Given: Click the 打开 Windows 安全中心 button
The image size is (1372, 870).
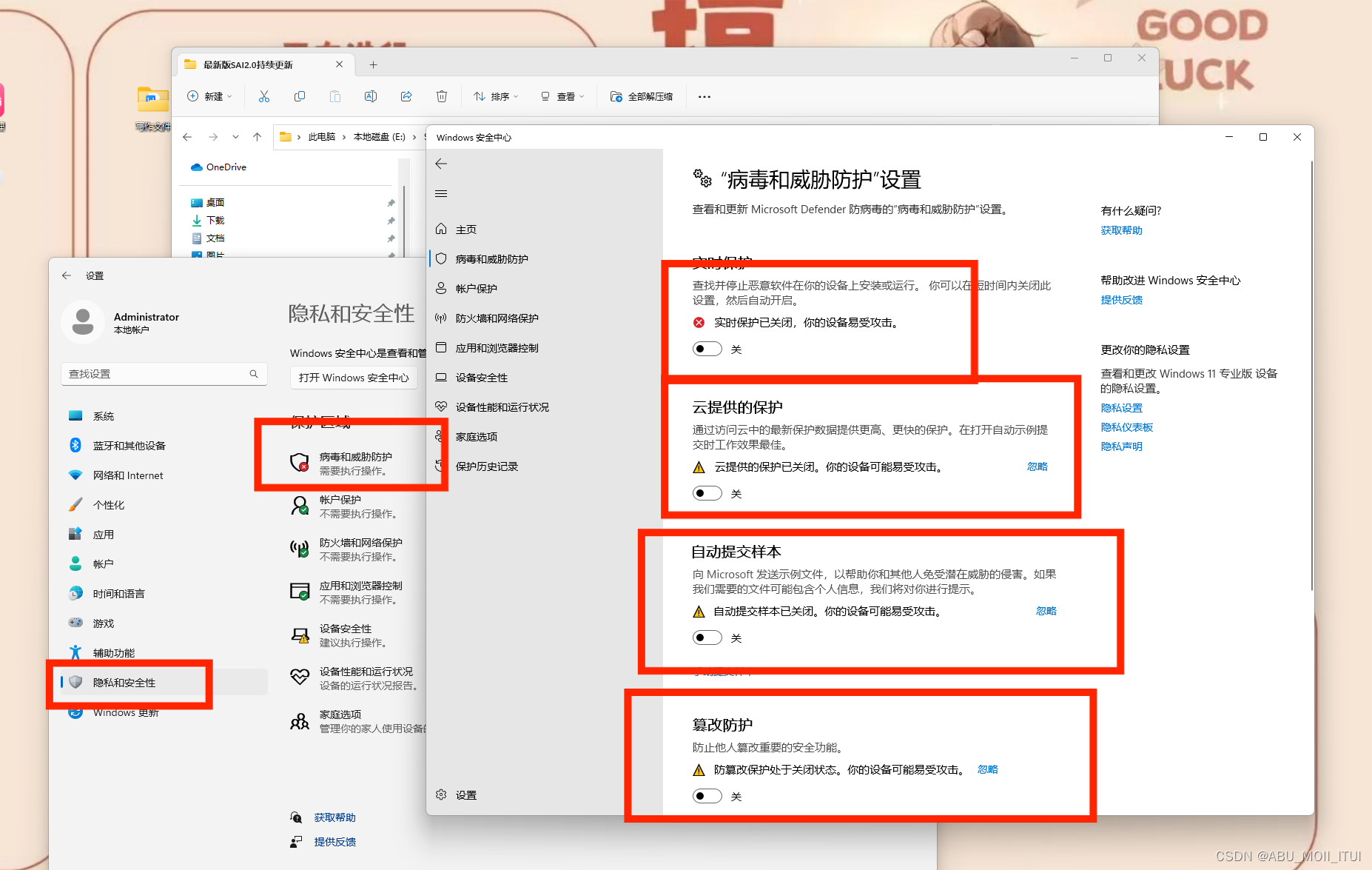Looking at the screenshot, I should coord(354,378).
